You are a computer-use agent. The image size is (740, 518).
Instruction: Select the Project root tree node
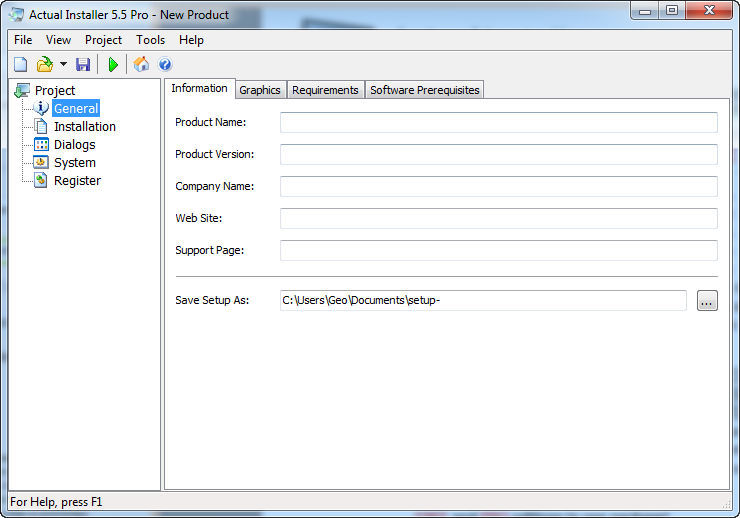[55, 91]
